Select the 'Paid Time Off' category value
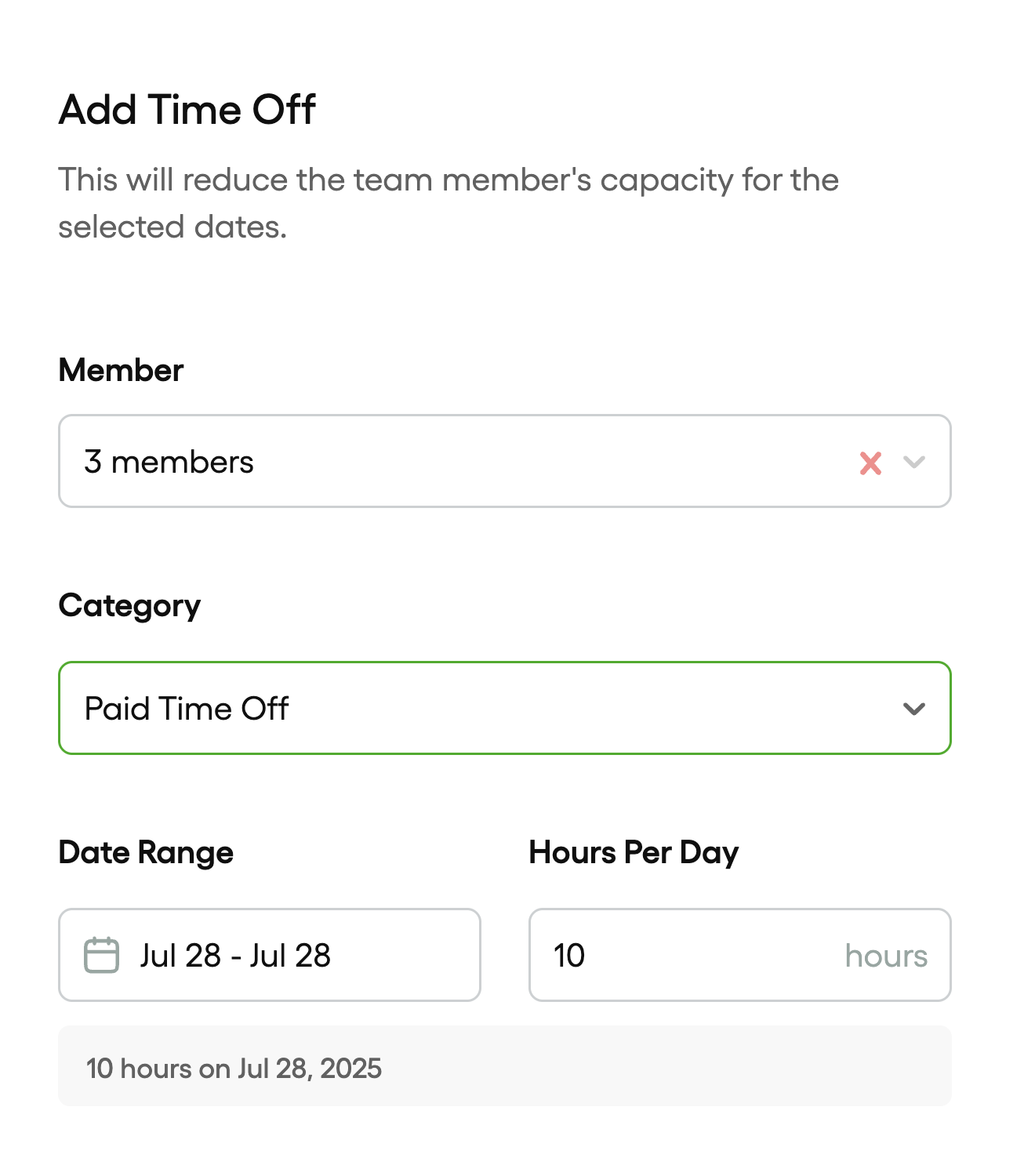This screenshot has width=1035, height=1176. coord(187,709)
